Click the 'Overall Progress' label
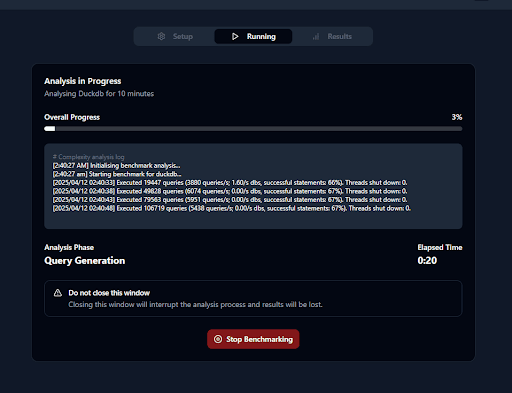This screenshot has width=512, height=393. coord(72,117)
